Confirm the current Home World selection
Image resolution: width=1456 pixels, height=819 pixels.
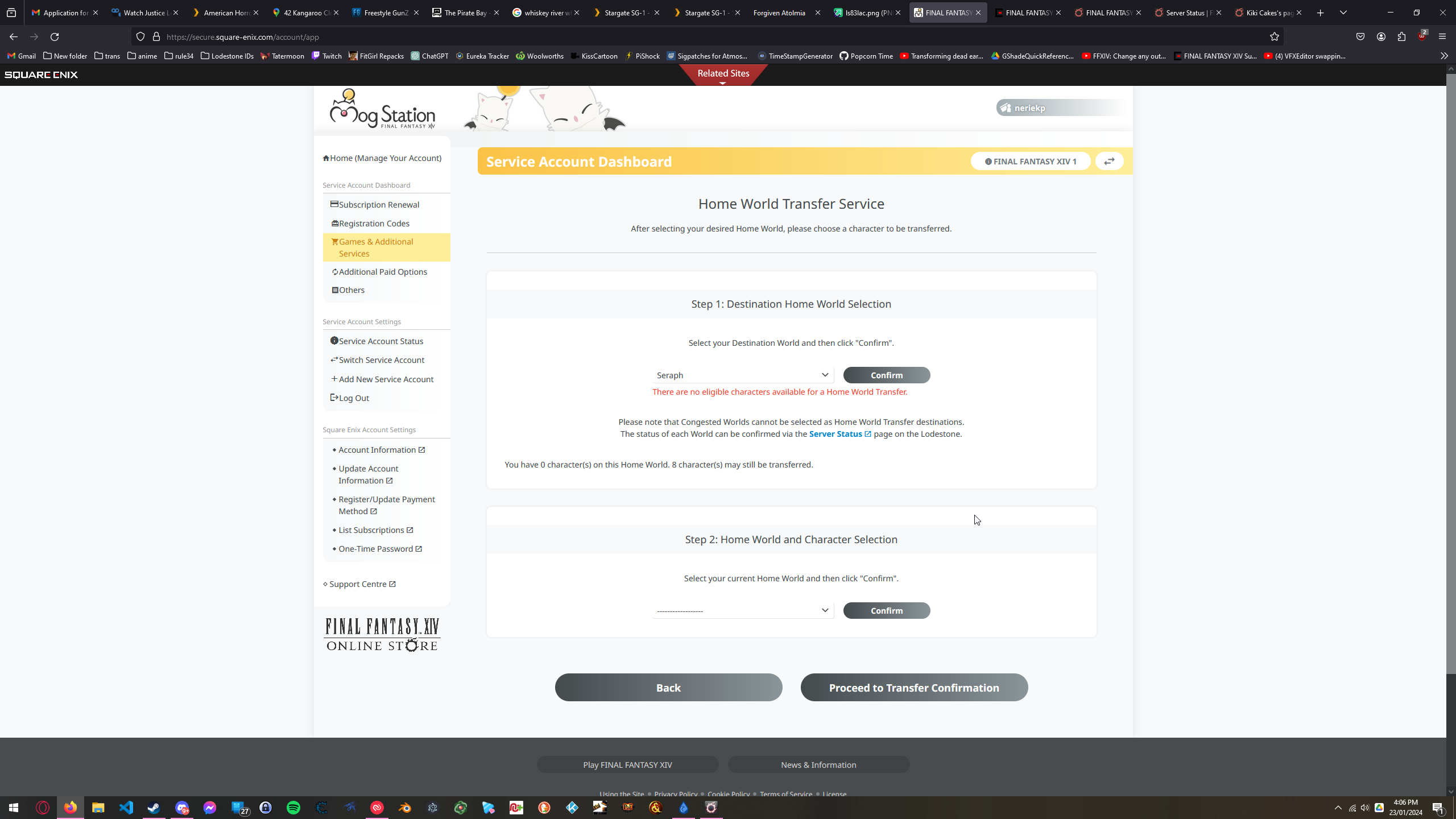coord(887,611)
